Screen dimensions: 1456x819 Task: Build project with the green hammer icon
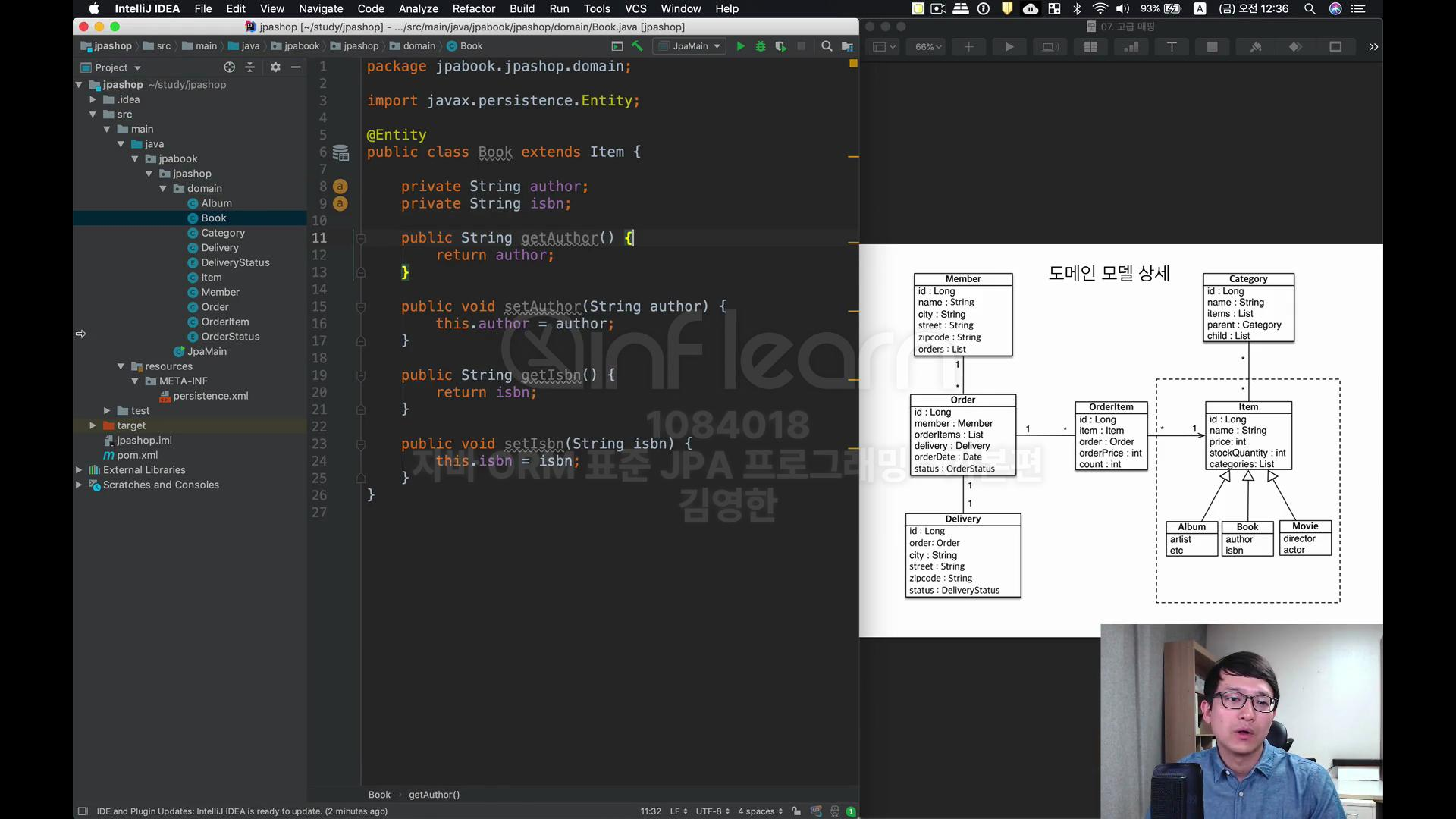point(637,46)
